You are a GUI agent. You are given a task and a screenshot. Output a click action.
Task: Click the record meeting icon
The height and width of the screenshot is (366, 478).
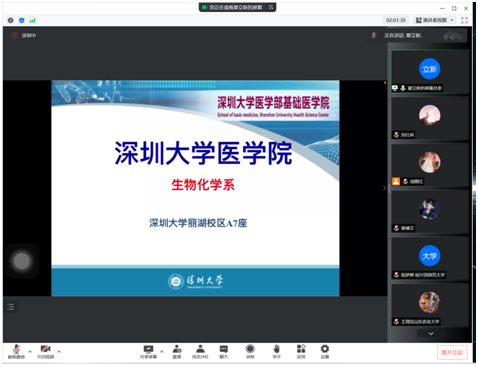tap(250, 352)
